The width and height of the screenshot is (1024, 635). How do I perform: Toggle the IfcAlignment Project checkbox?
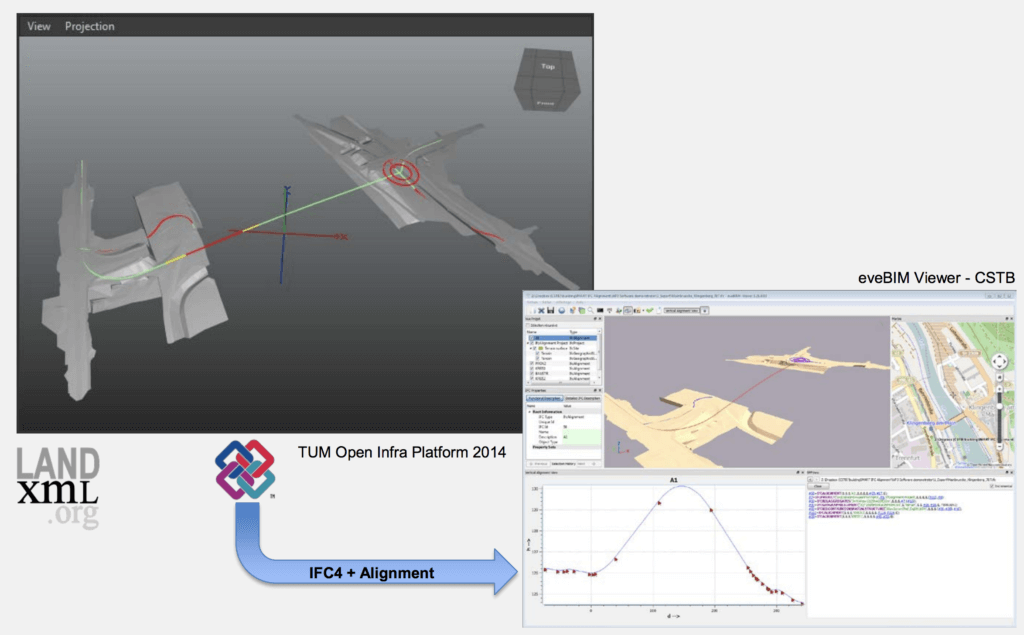tap(532, 343)
